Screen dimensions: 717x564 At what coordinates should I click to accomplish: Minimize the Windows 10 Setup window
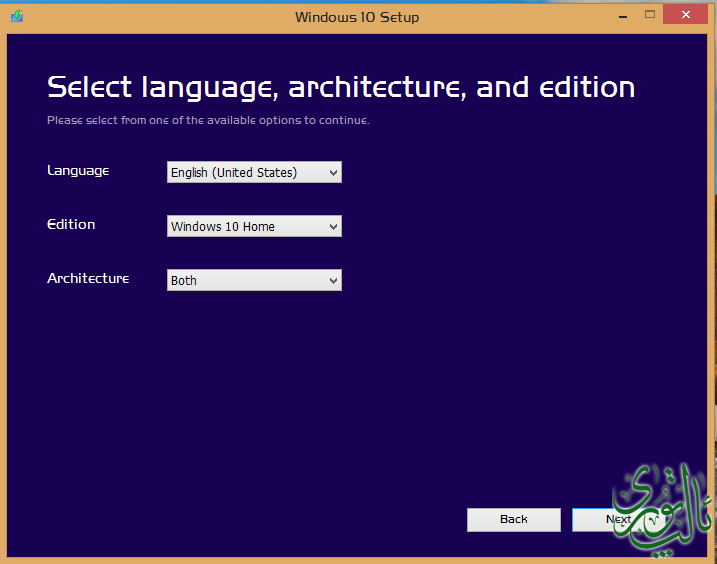click(623, 16)
